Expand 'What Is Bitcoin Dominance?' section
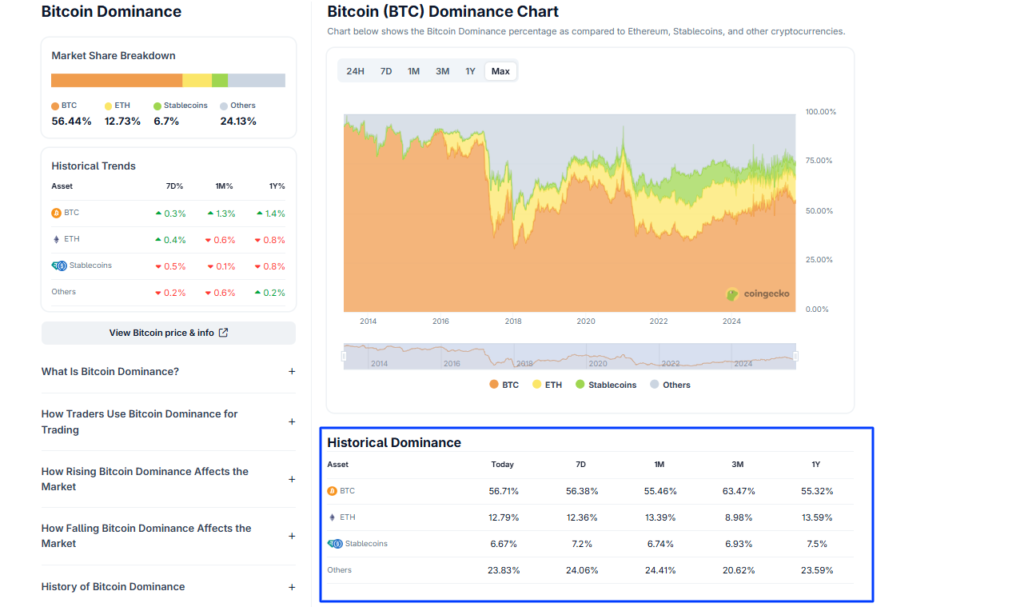This screenshot has width=1024, height=607. click(292, 372)
